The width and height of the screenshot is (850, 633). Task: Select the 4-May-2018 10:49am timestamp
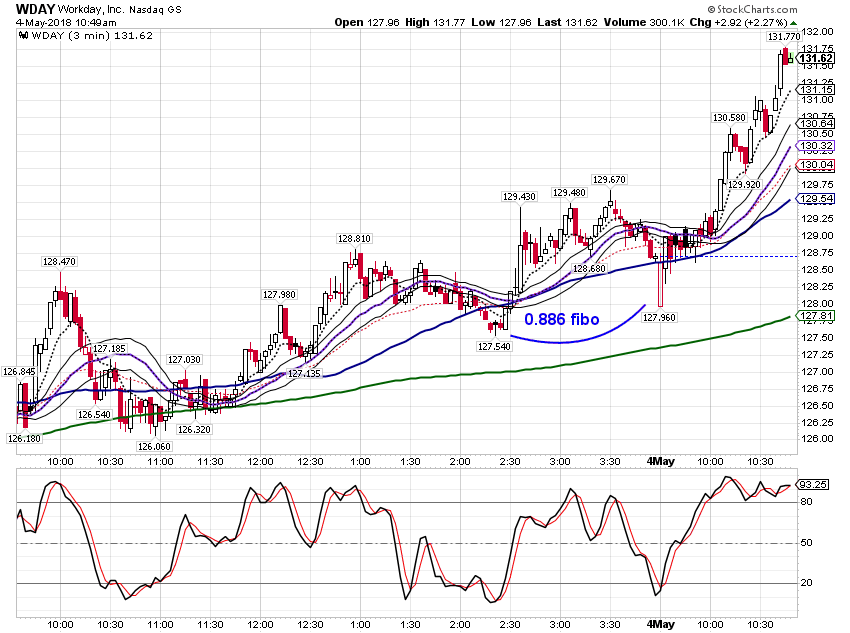(66, 23)
